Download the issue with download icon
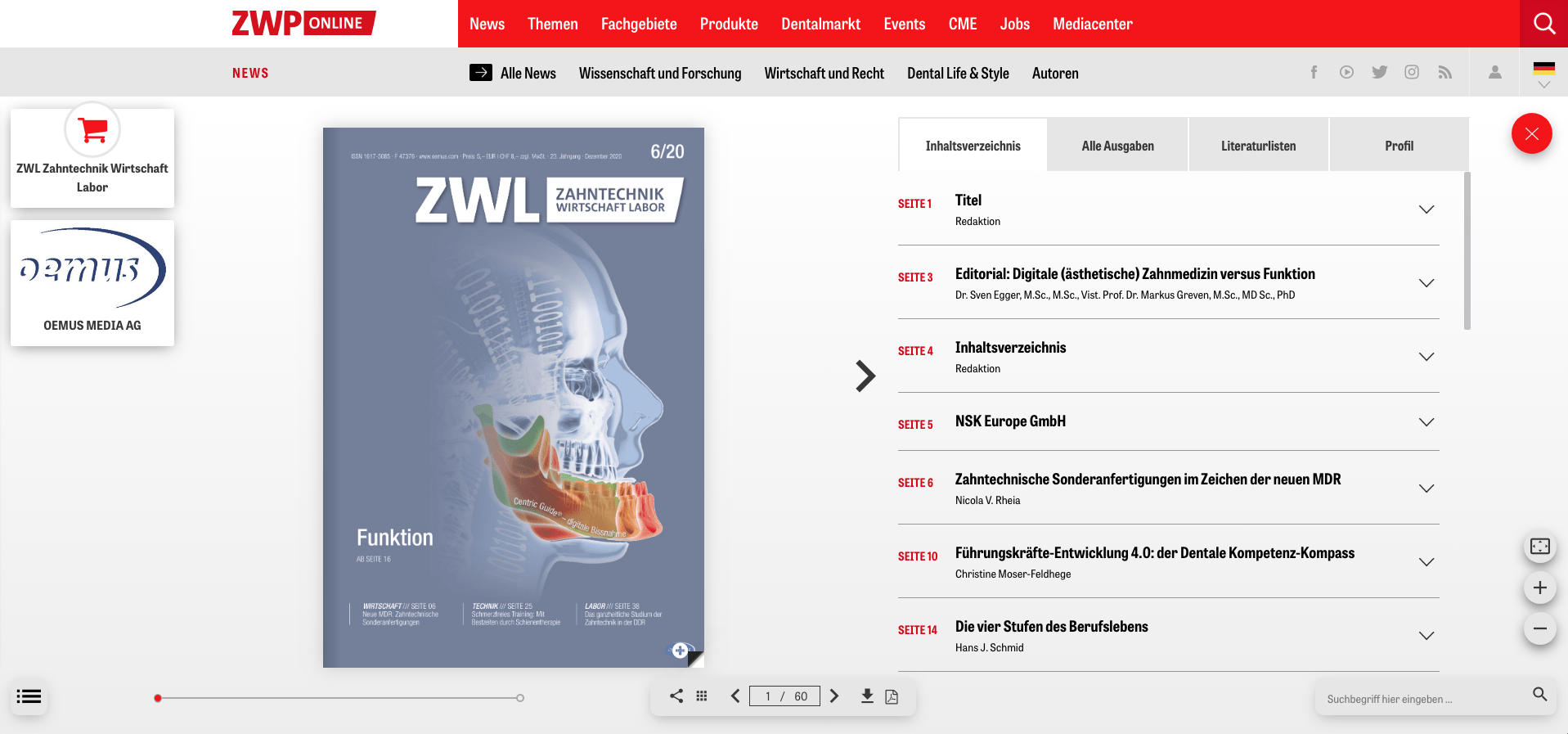The image size is (1568, 734). (x=867, y=696)
